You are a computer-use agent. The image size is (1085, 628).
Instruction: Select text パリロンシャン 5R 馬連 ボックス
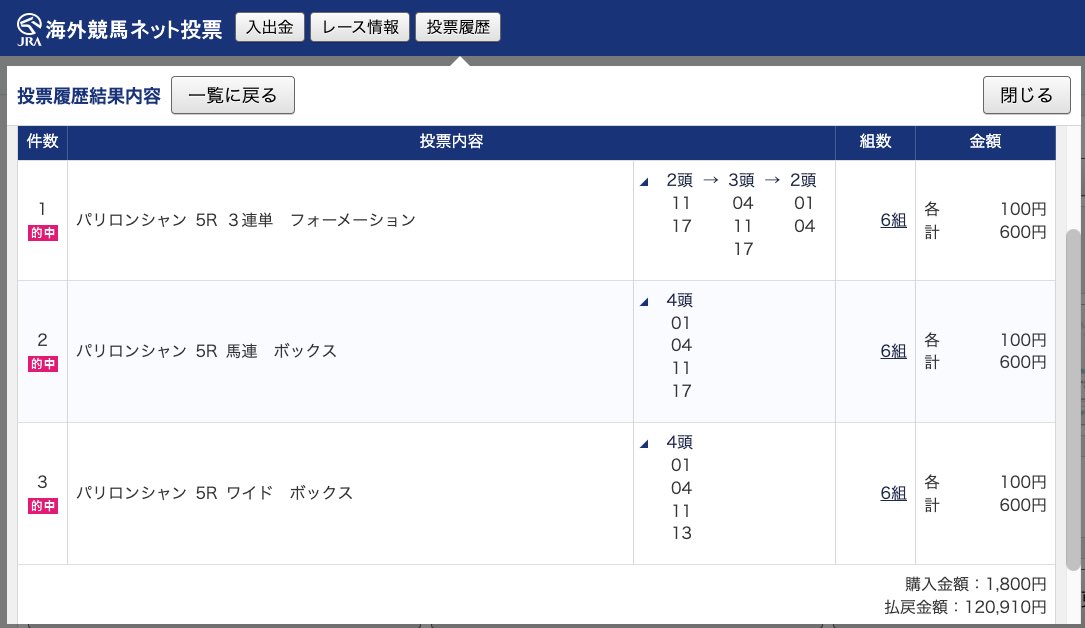[206, 351]
